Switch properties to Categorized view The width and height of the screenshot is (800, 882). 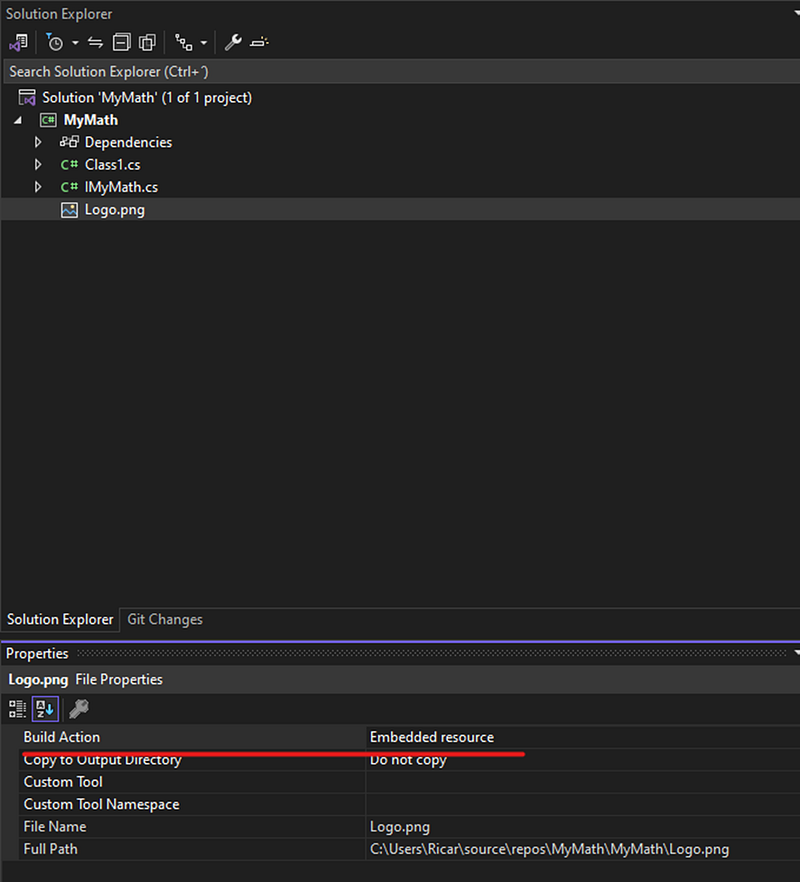tap(17, 709)
